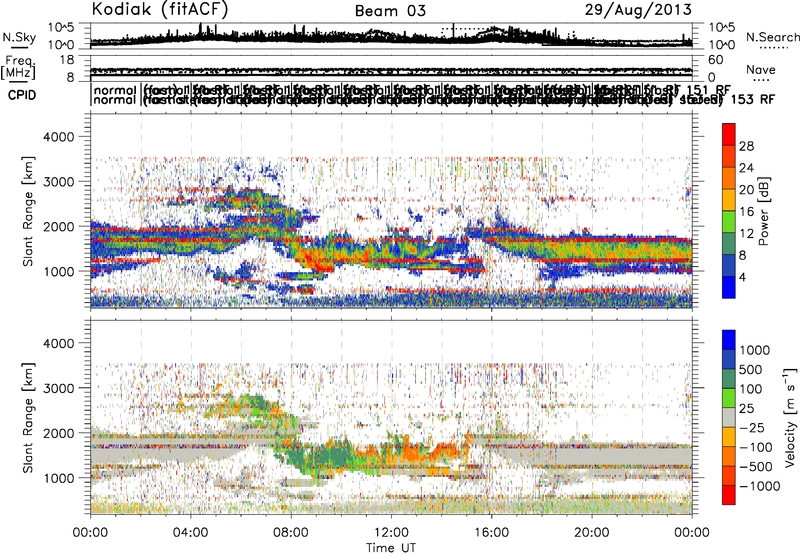
Task: Click the '16:00' time axis label
Action: (491, 533)
